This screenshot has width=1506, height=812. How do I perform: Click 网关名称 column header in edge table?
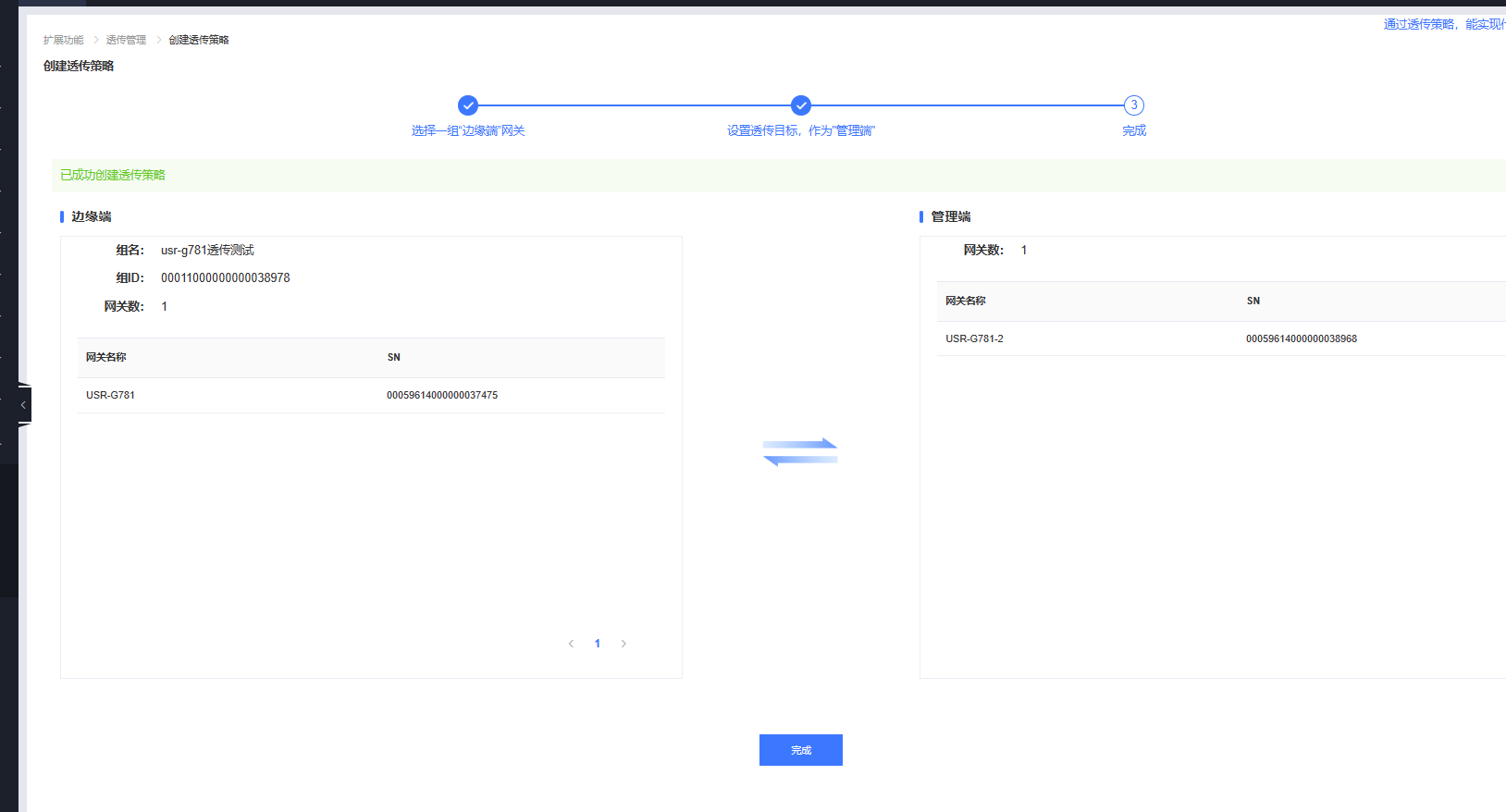point(106,357)
